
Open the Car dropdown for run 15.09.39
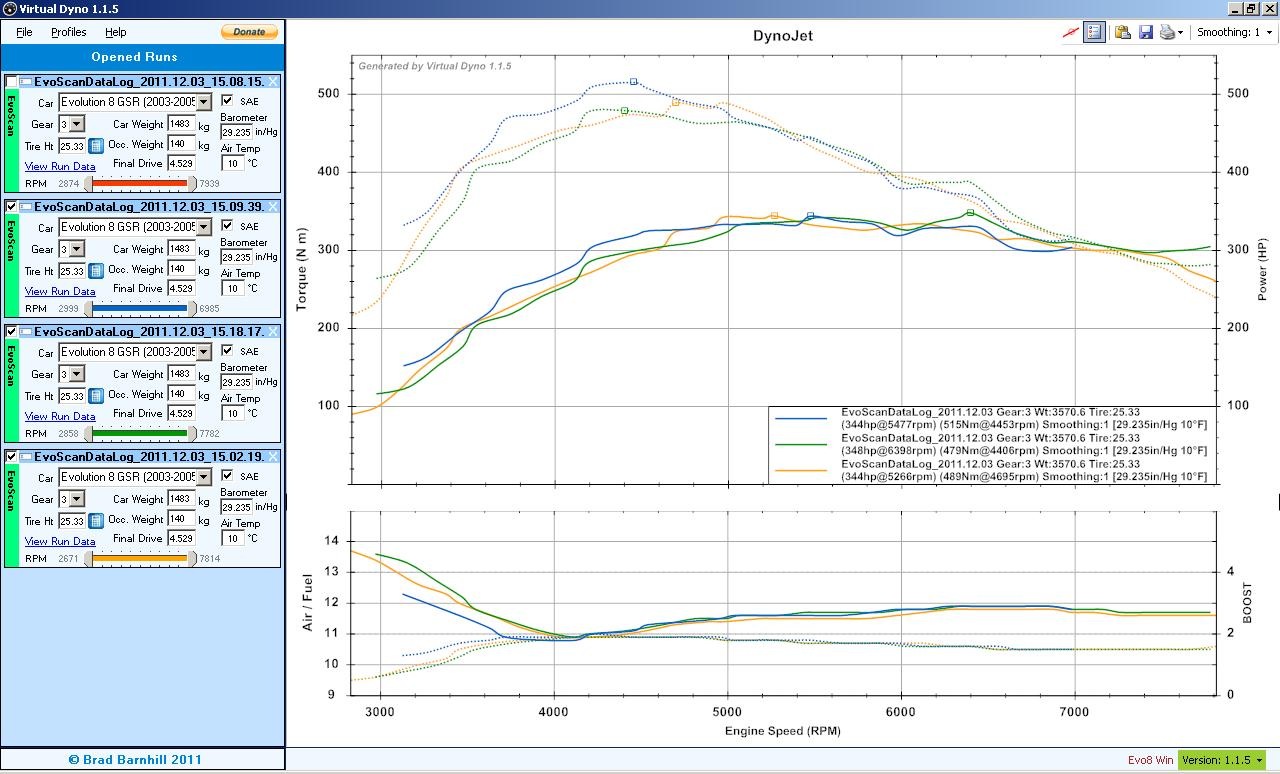204,227
